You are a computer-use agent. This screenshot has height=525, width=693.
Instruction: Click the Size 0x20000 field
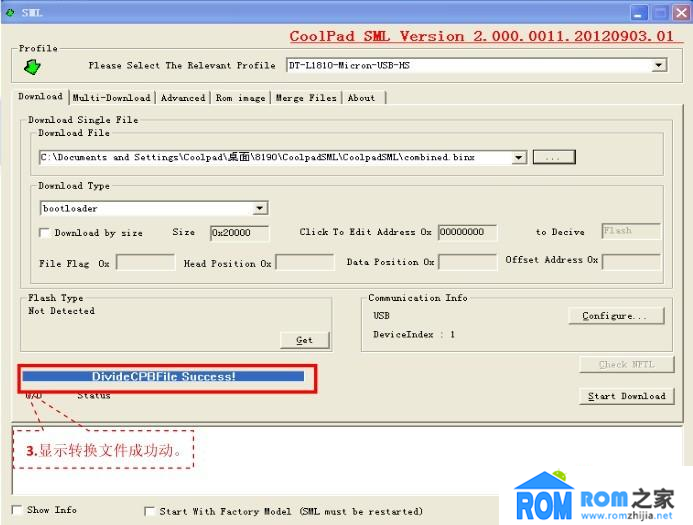click(239, 233)
